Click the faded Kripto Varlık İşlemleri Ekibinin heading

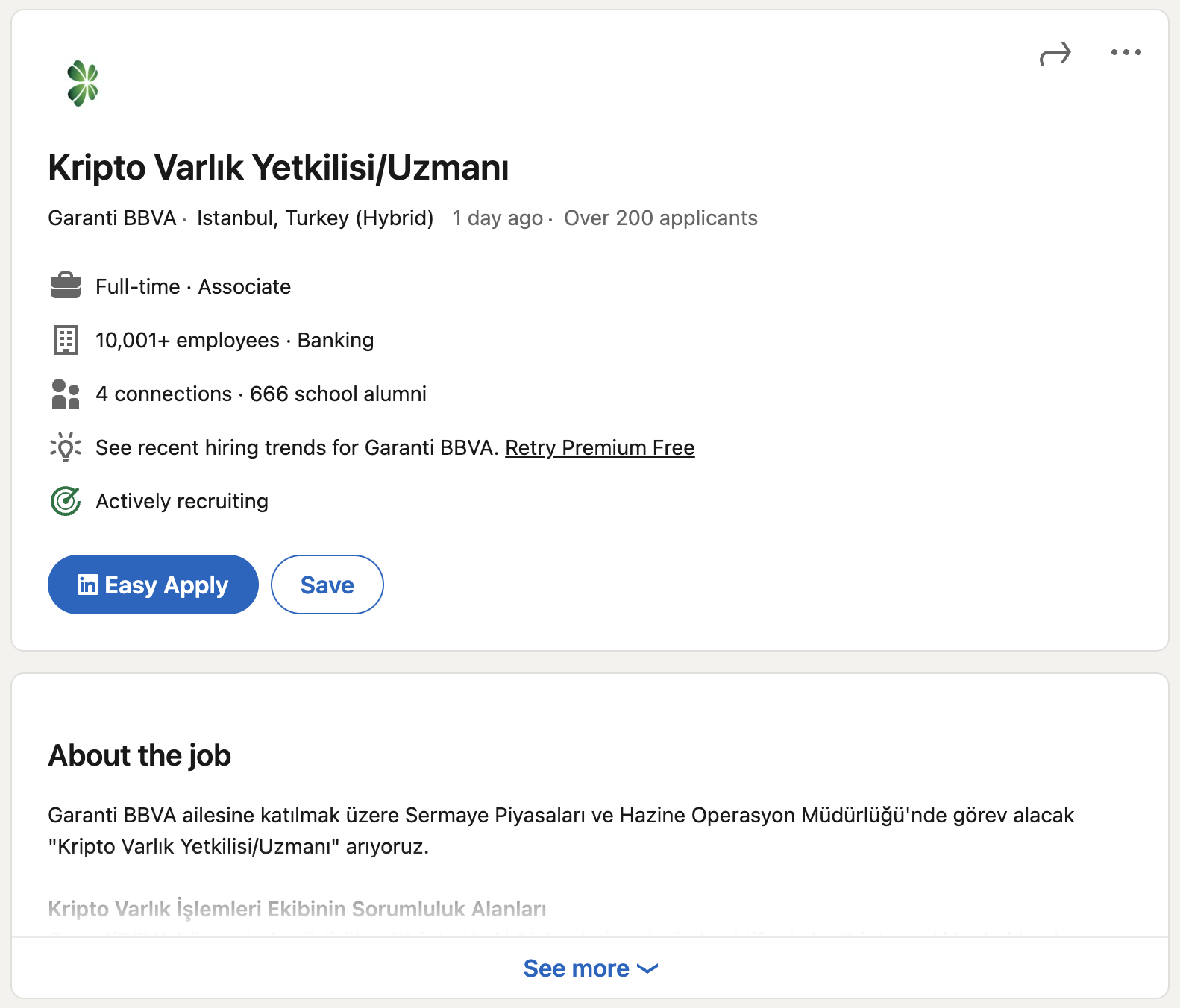(297, 908)
